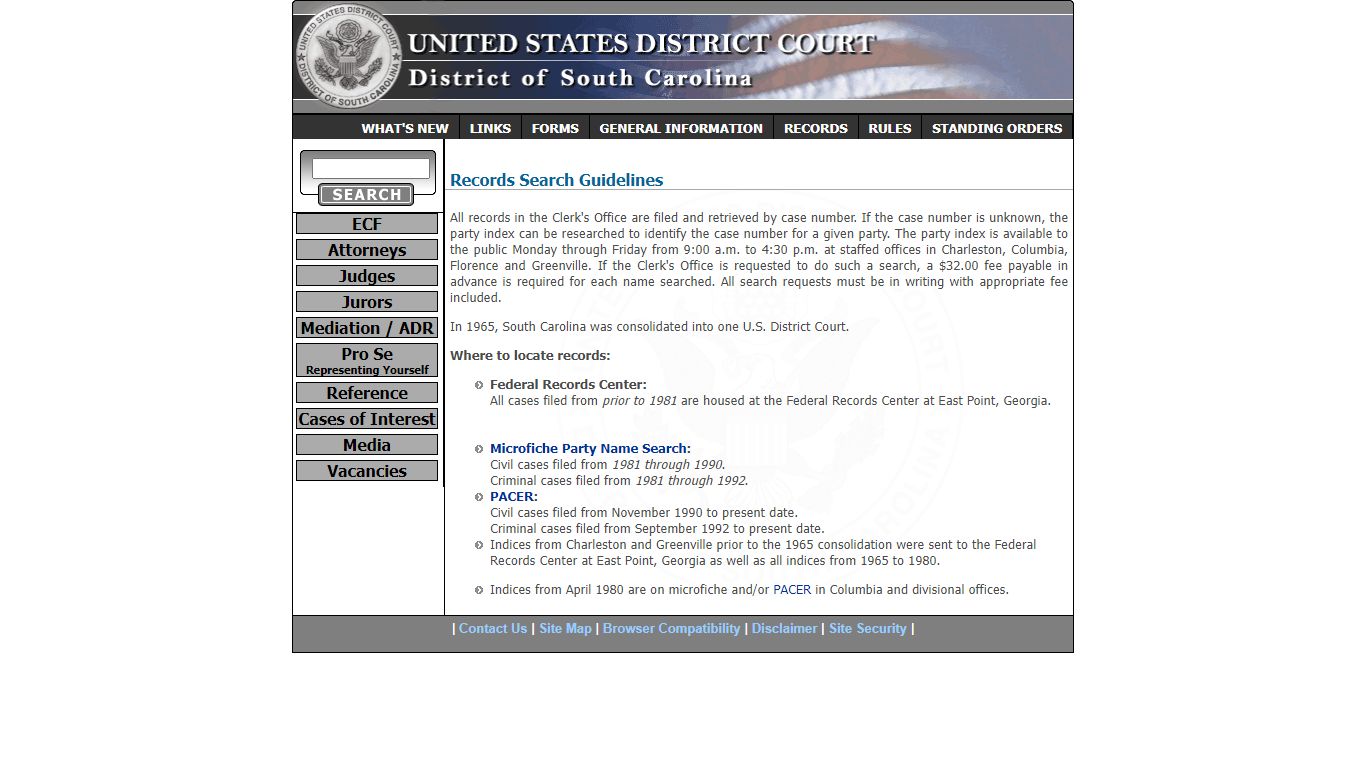
Task: Open the ECF sidebar section
Action: tap(367, 224)
